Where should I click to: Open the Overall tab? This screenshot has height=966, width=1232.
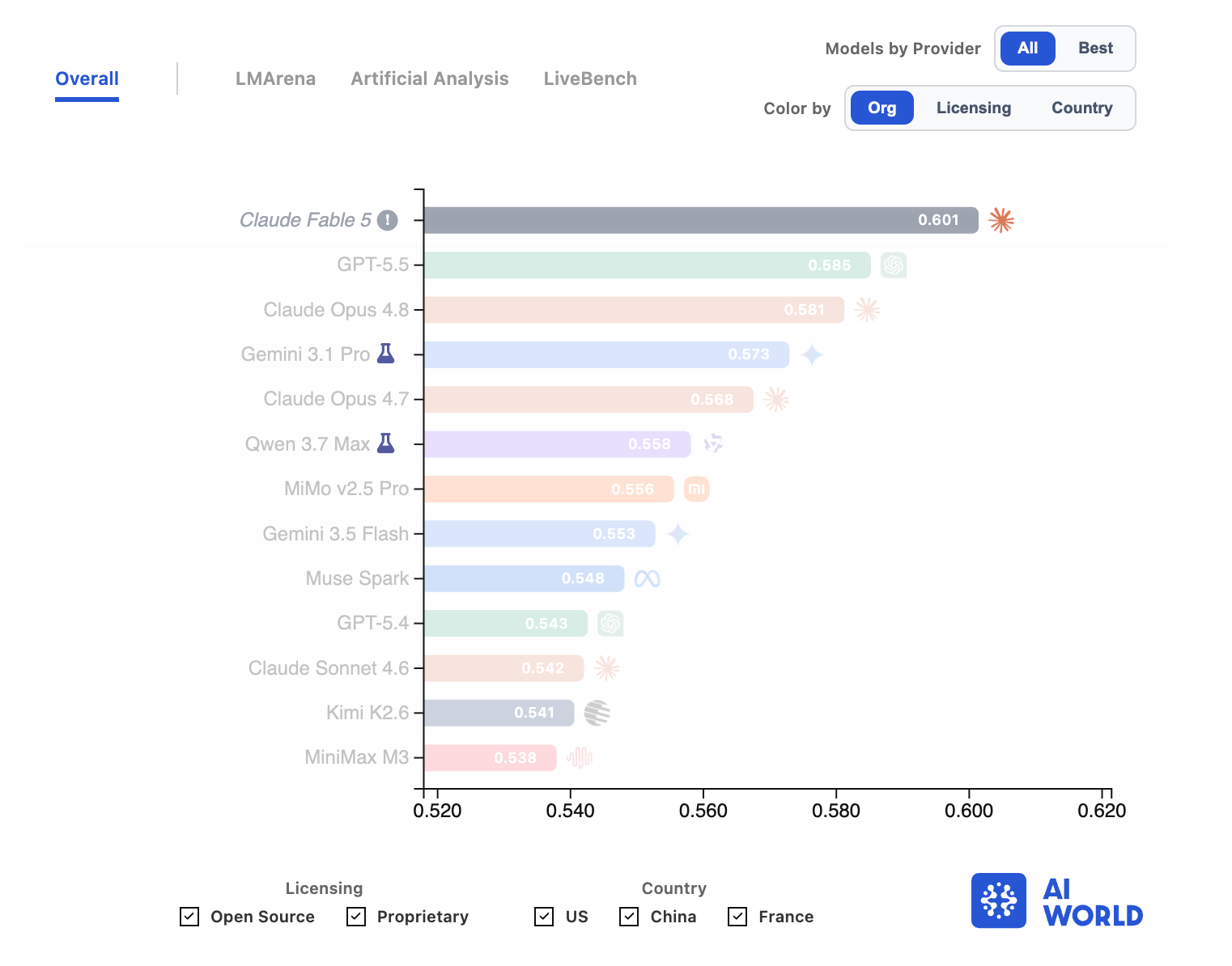click(87, 79)
